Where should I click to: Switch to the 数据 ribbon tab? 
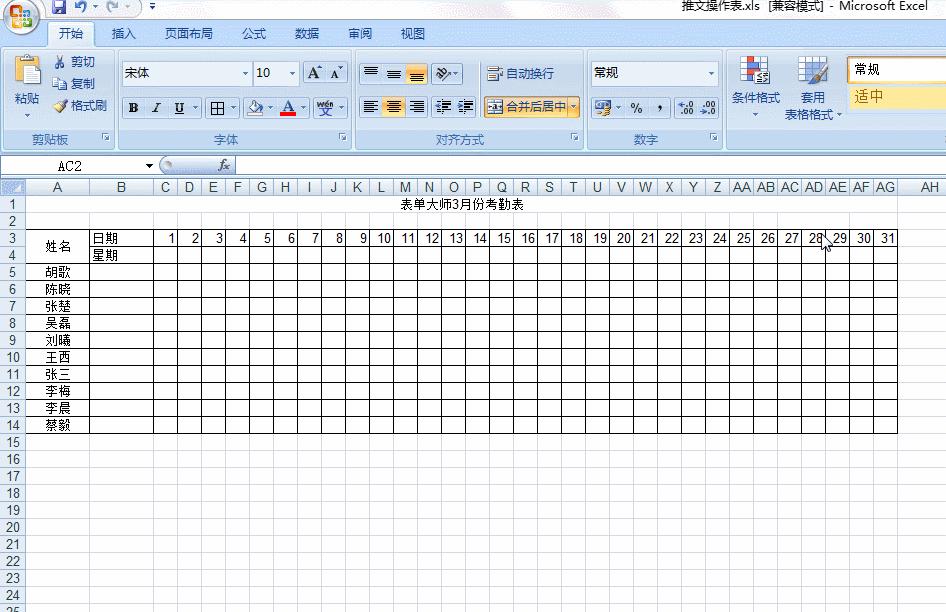coord(307,33)
